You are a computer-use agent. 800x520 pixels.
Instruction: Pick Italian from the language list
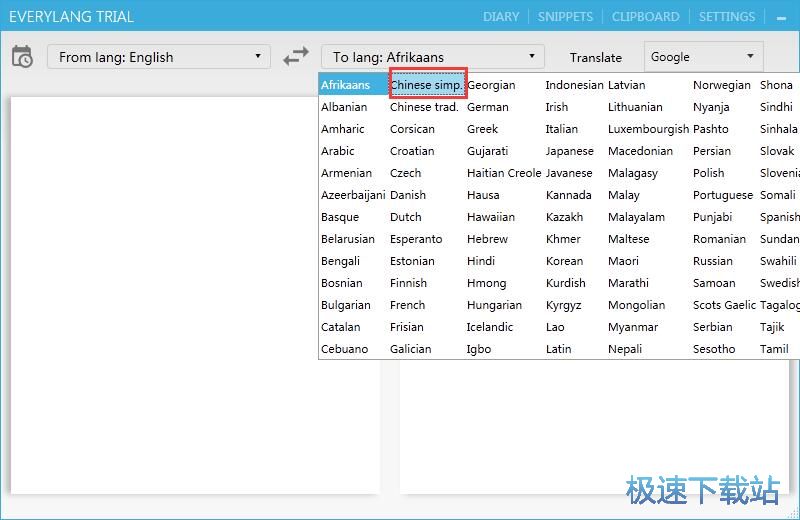click(562, 129)
